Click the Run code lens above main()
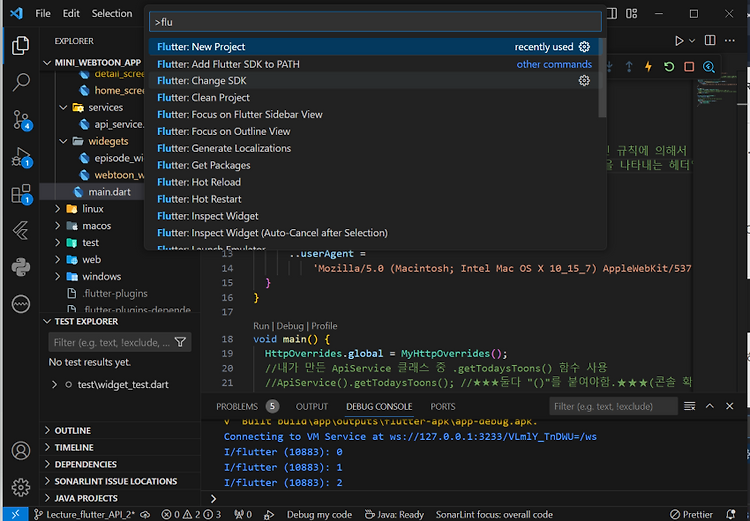Screen dimensions: 750x521 261,326
